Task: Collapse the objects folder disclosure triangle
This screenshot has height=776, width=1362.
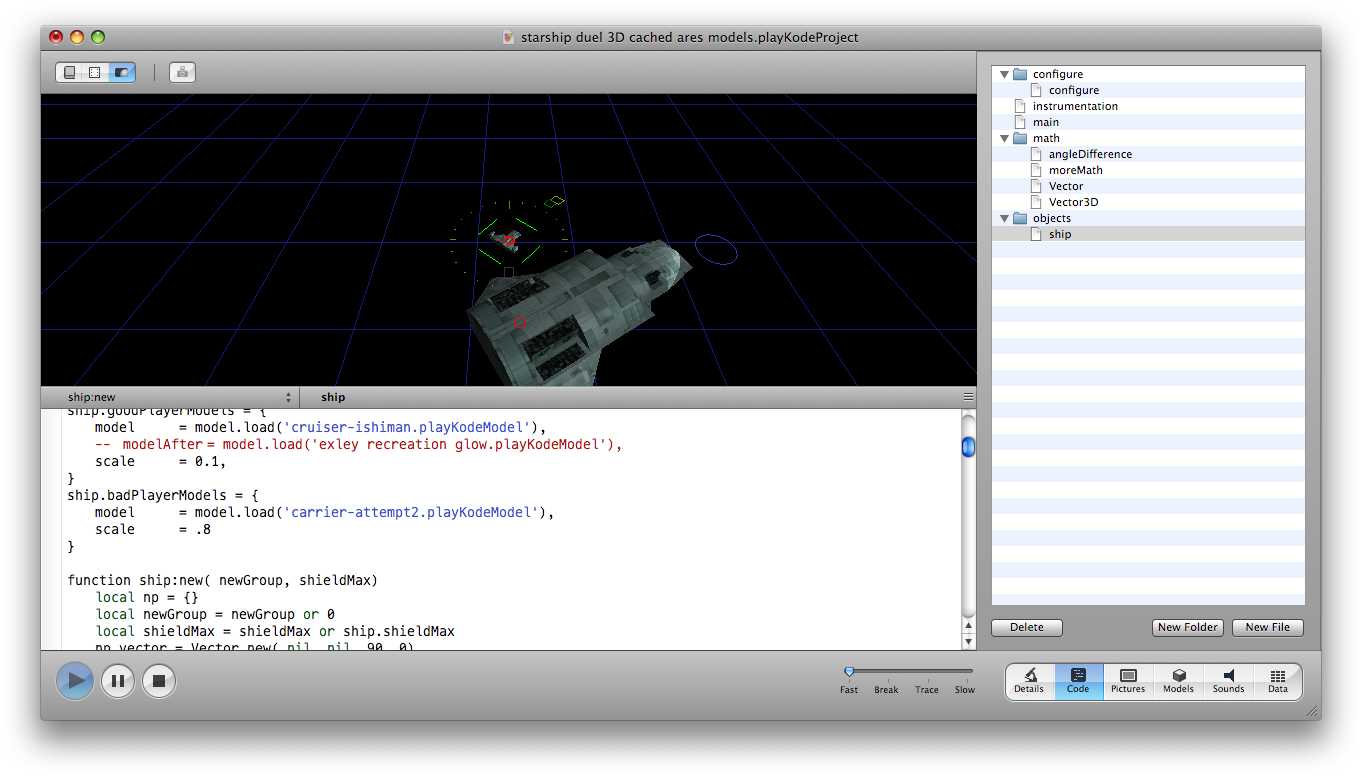Action: (1004, 218)
